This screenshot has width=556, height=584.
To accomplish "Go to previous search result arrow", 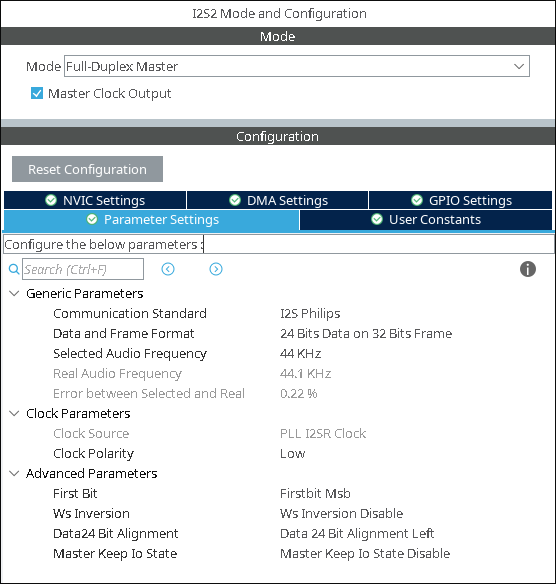I will click(168, 269).
